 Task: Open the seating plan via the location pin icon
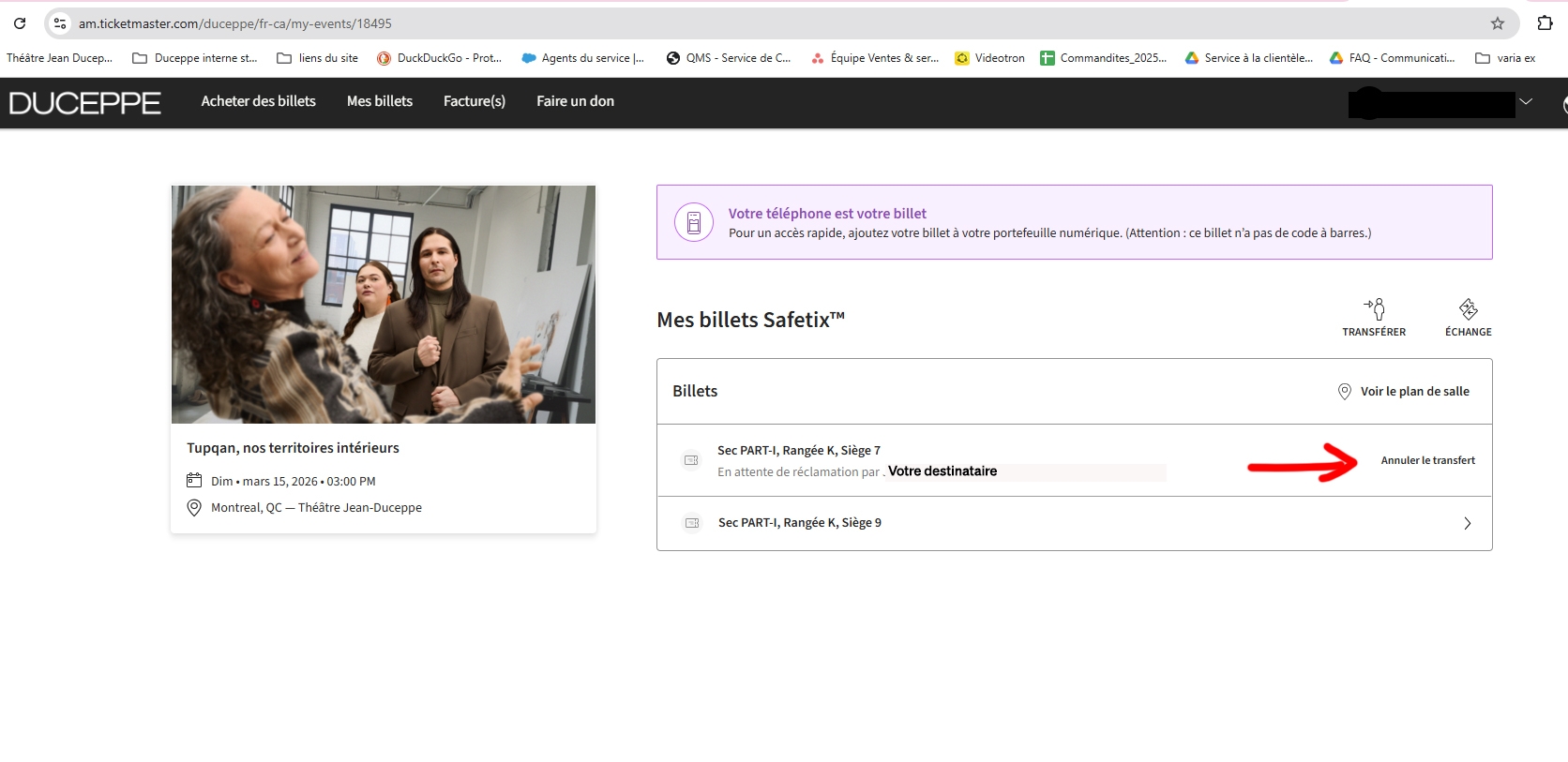pyautogui.click(x=1344, y=392)
